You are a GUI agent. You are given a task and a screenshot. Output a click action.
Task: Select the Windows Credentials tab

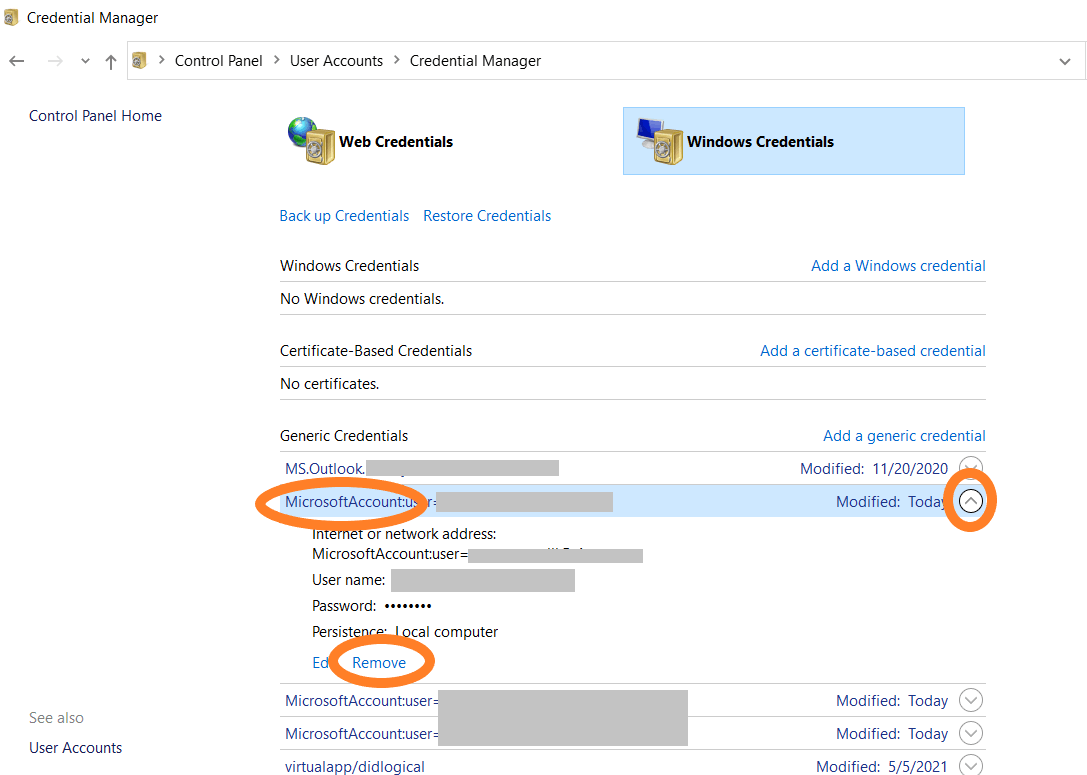coord(794,141)
